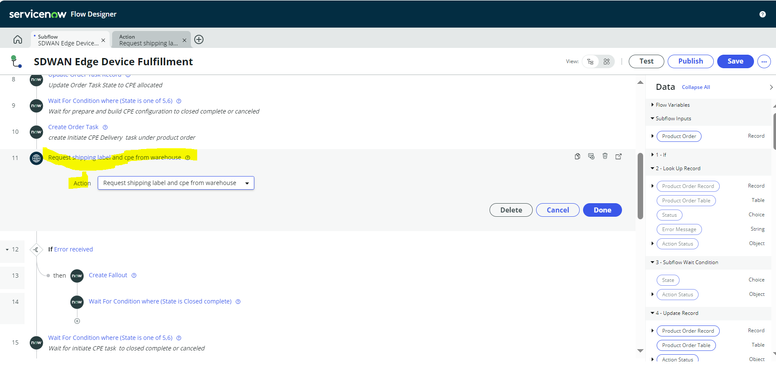The image size is (776, 370).
Task: Collapse the Subflow Inputs section
Action: click(652, 119)
